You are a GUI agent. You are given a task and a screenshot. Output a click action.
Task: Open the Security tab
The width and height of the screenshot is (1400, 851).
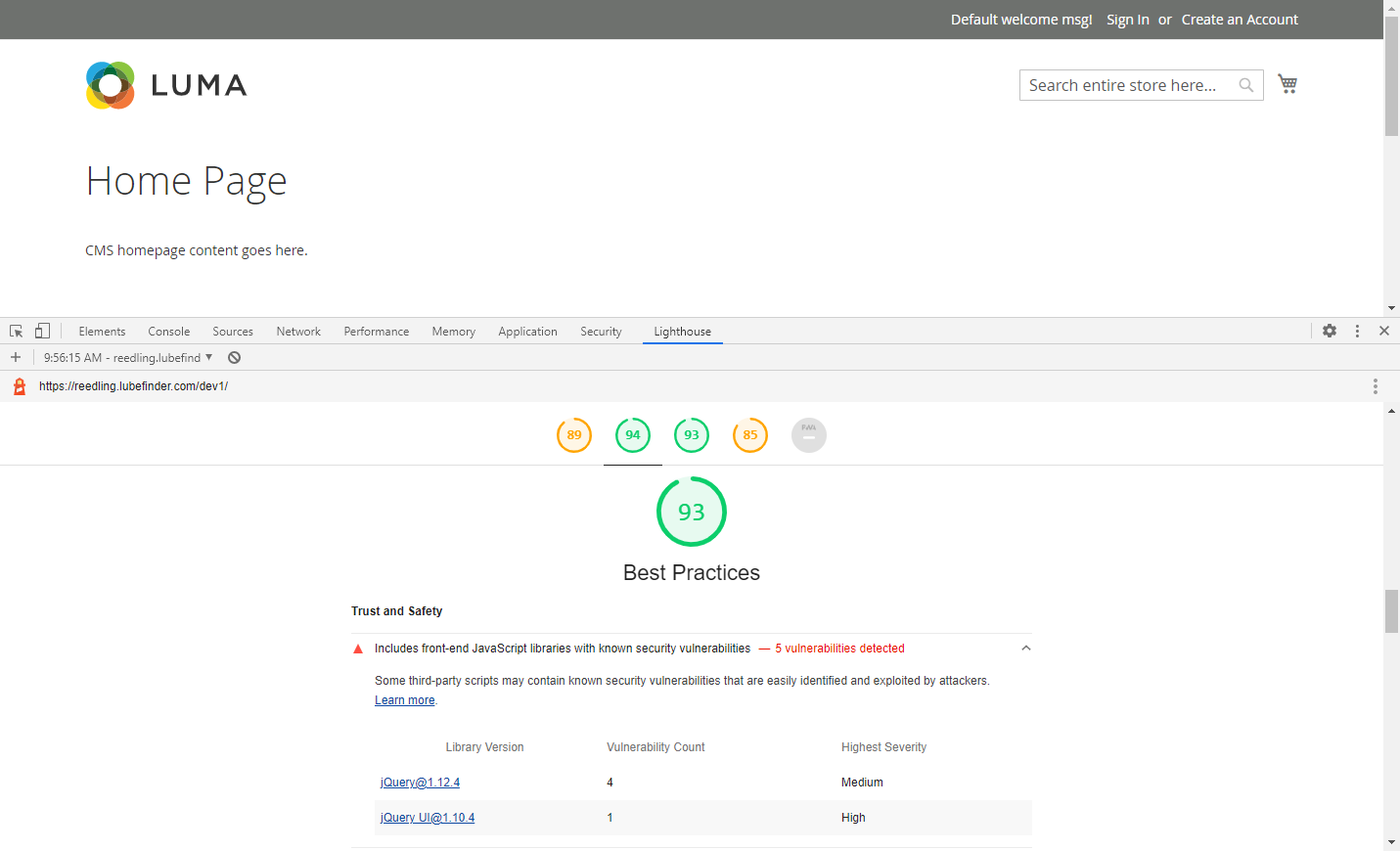(601, 332)
